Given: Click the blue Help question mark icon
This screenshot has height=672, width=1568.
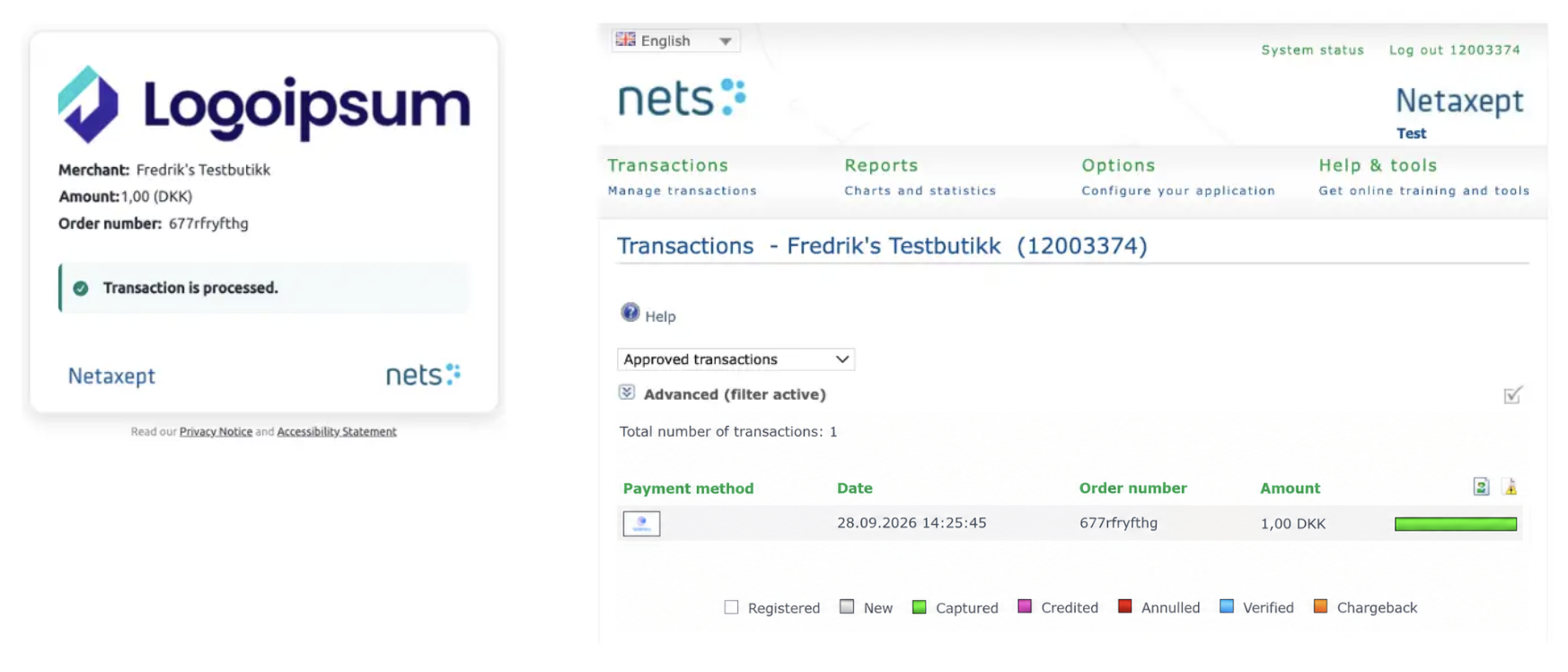Looking at the screenshot, I should pyautogui.click(x=630, y=313).
